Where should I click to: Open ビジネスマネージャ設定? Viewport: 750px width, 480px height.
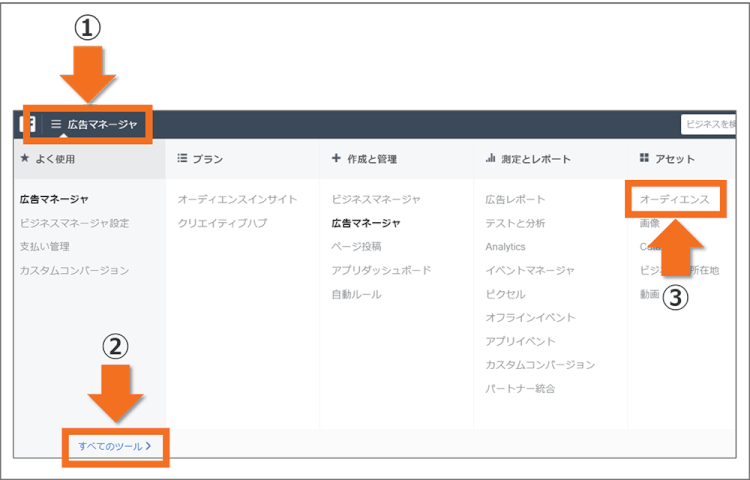(x=74, y=223)
